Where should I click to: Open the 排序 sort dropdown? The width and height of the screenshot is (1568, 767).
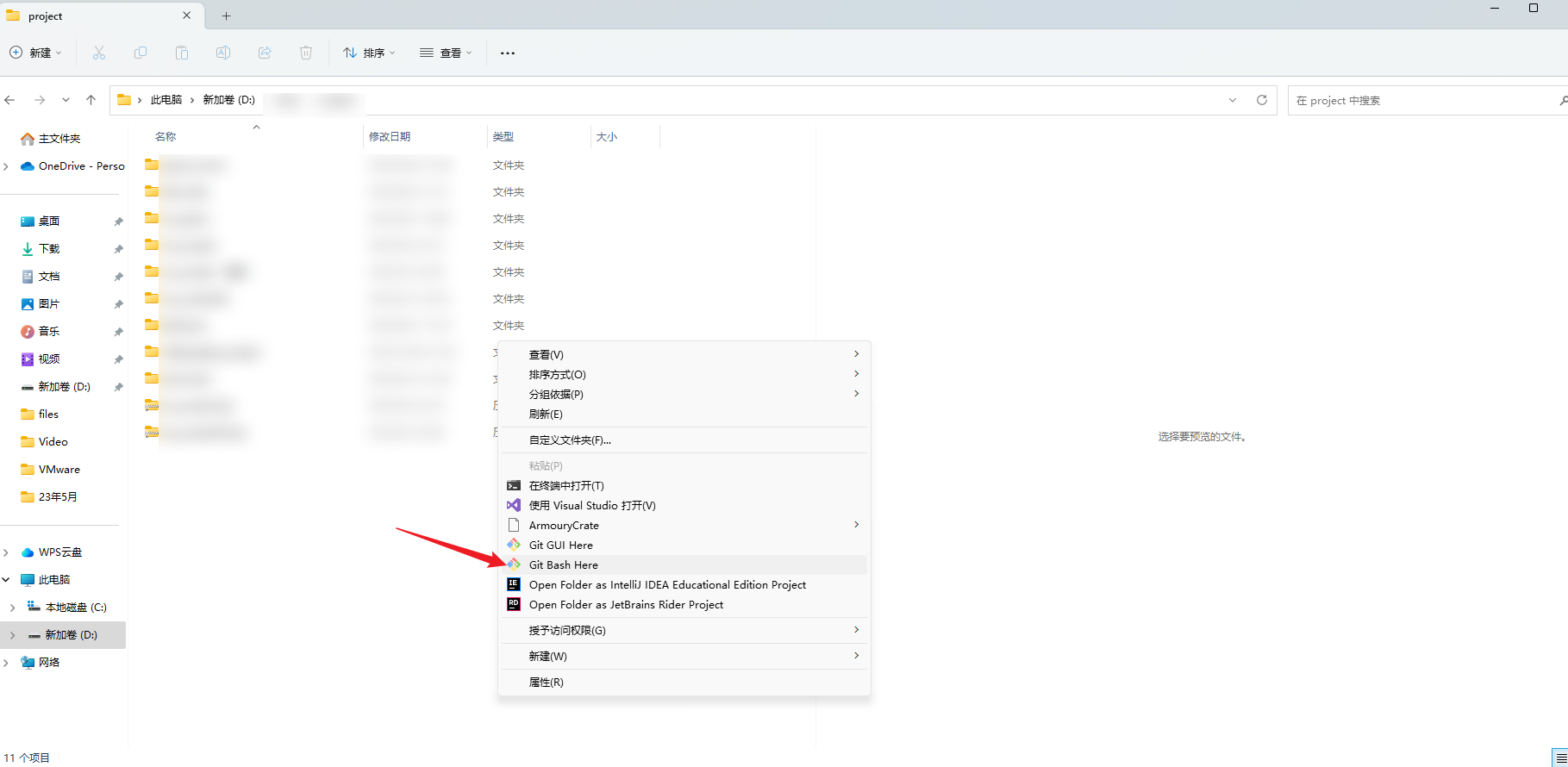(369, 53)
